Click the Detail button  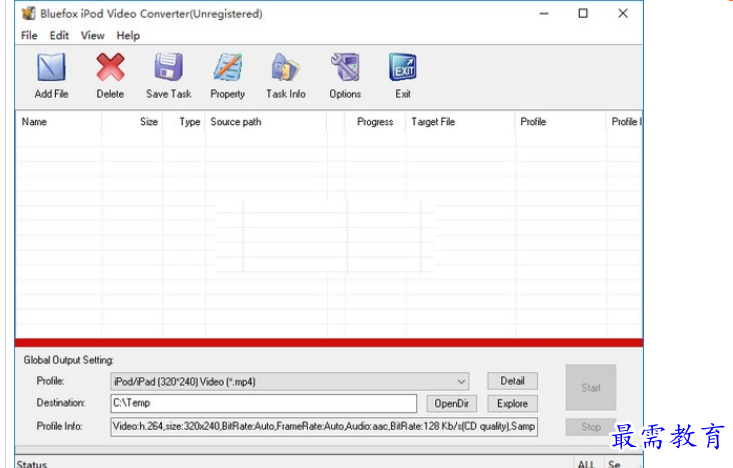512,381
